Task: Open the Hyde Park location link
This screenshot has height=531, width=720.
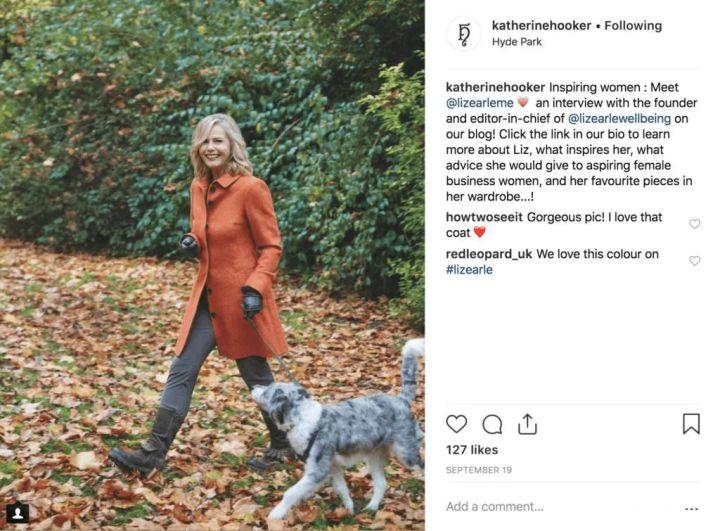Action: coord(515,42)
